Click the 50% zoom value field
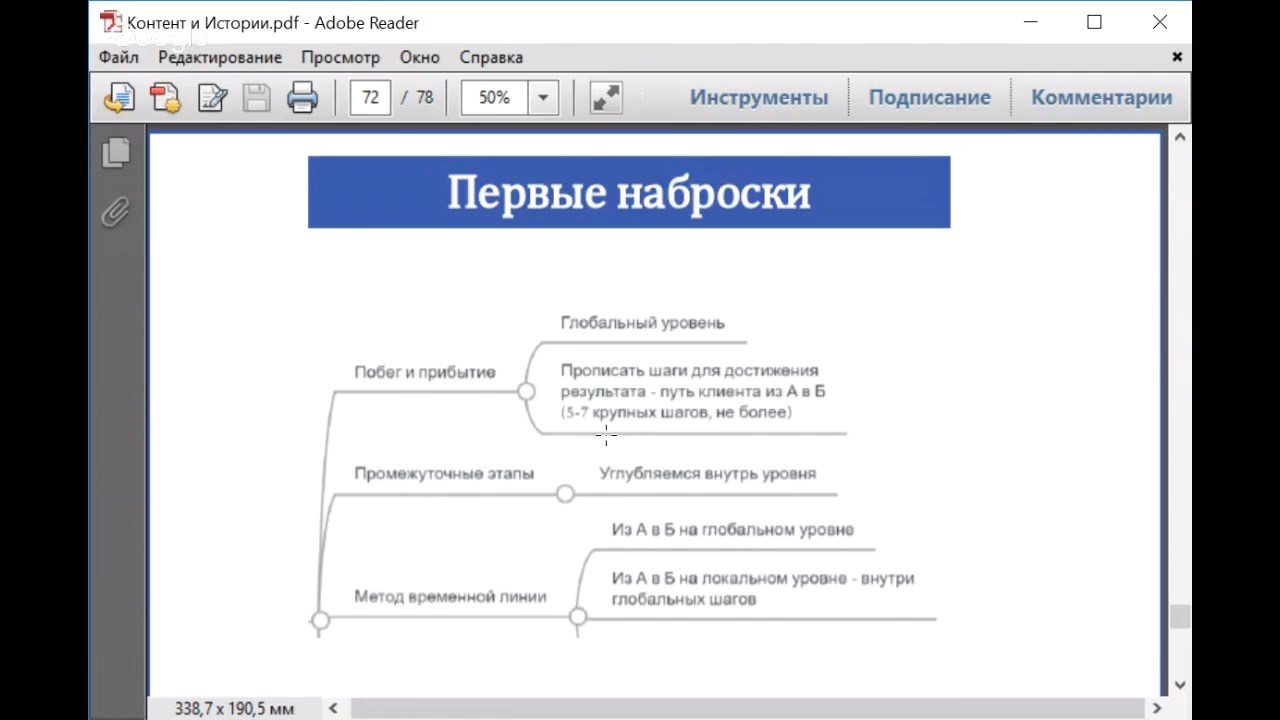This screenshot has height=720, width=1280. tap(494, 97)
